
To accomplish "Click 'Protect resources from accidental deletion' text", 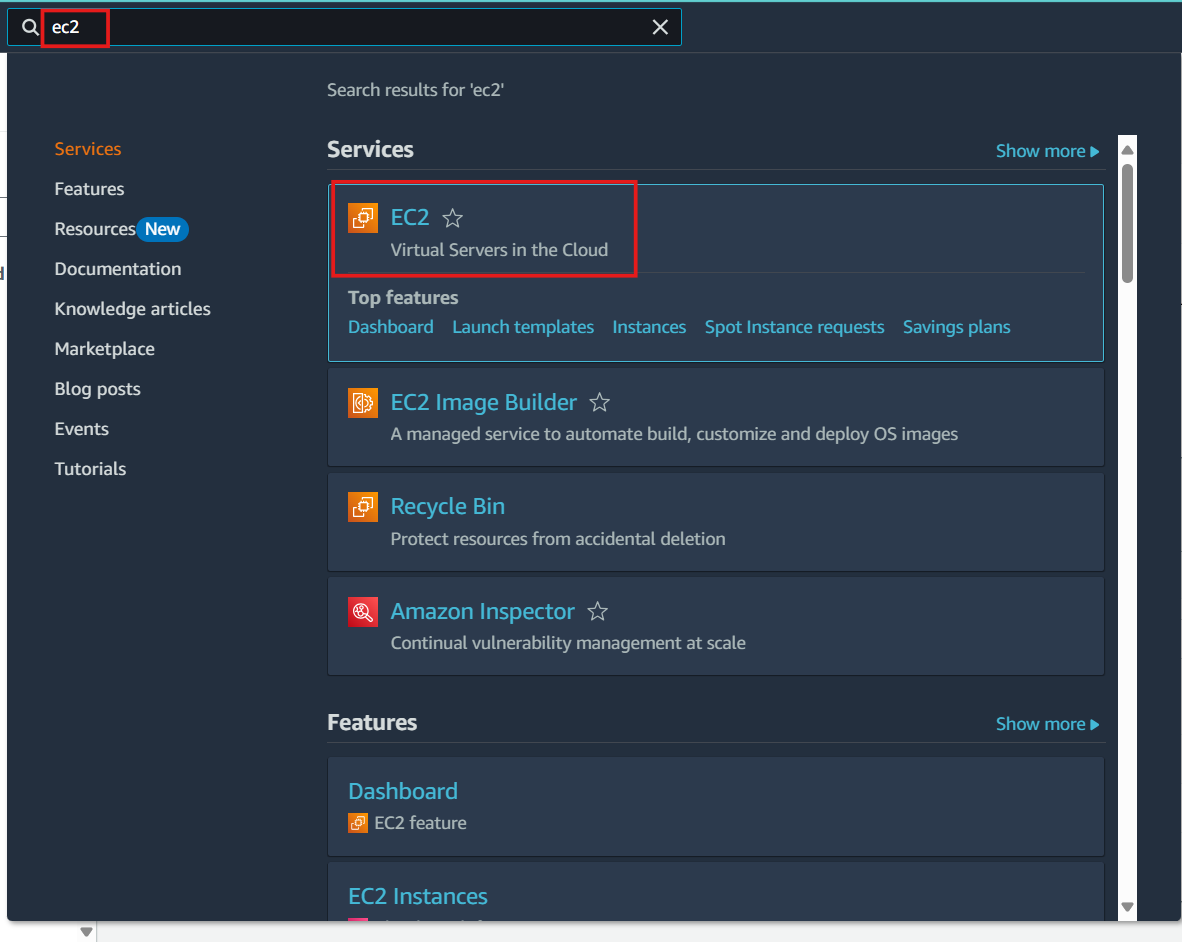I will pyautogui.click(x=558, y=539).
